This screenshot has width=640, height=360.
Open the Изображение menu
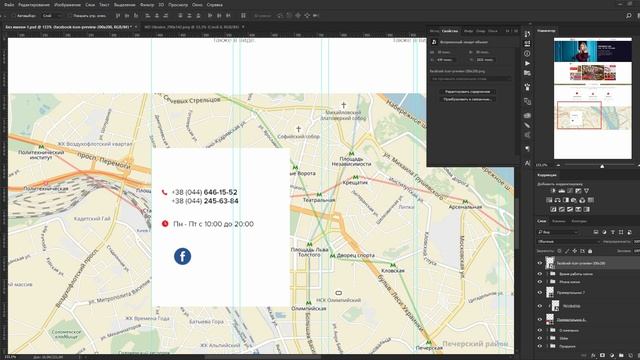click(67, 5)
